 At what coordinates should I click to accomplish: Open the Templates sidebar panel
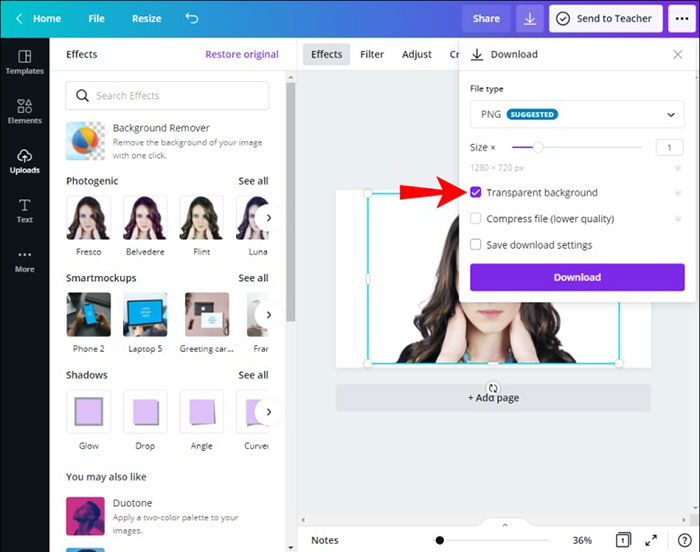pos(24,61)
